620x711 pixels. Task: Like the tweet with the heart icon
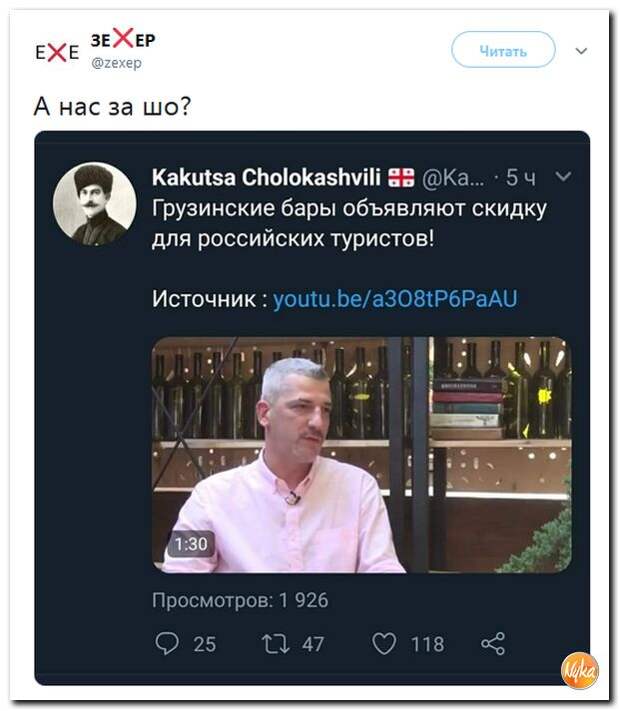[384, 643]
